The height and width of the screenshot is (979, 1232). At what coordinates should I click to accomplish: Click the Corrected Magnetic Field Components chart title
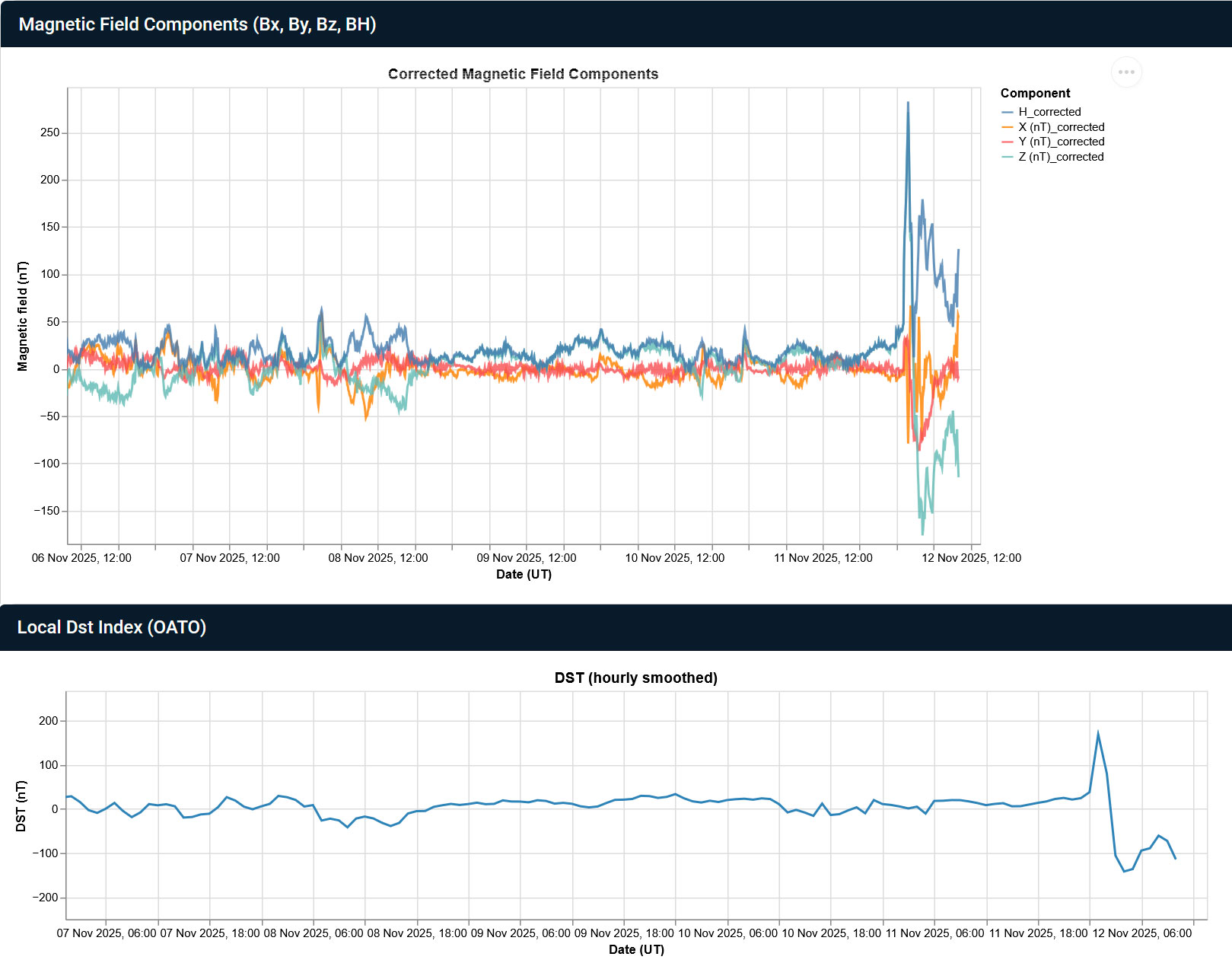click(523, 74)
